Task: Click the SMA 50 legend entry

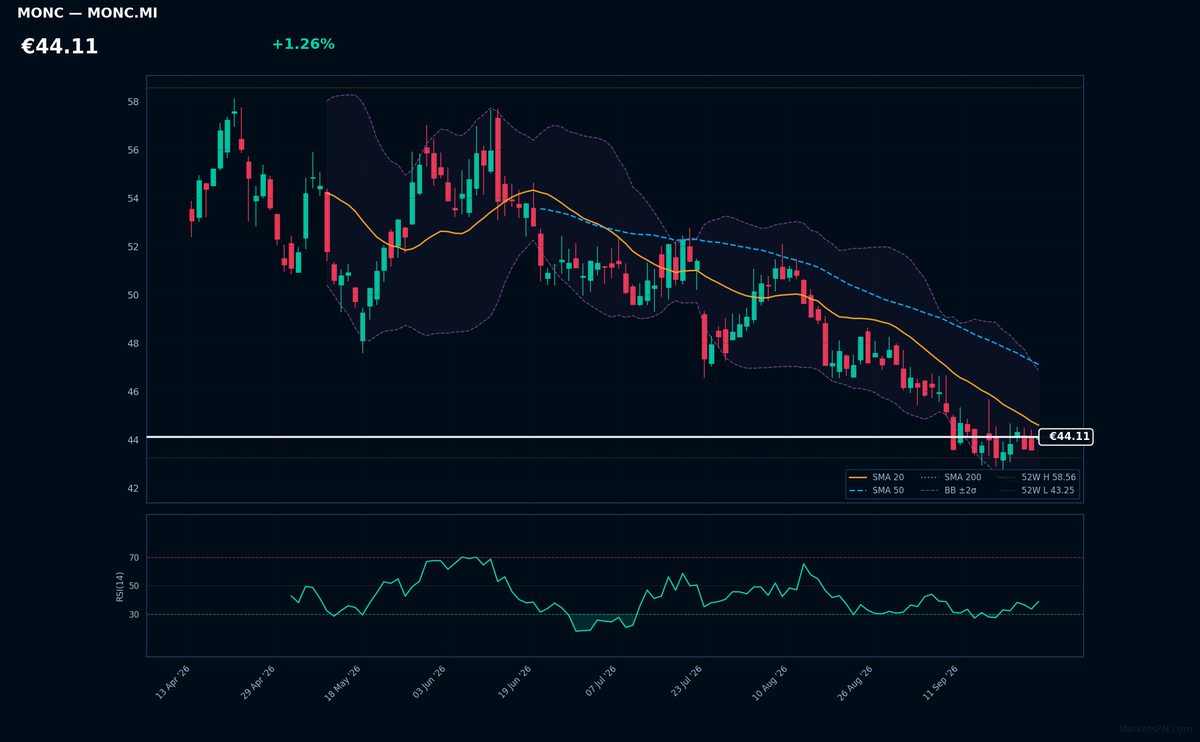Action: point(877,491)
